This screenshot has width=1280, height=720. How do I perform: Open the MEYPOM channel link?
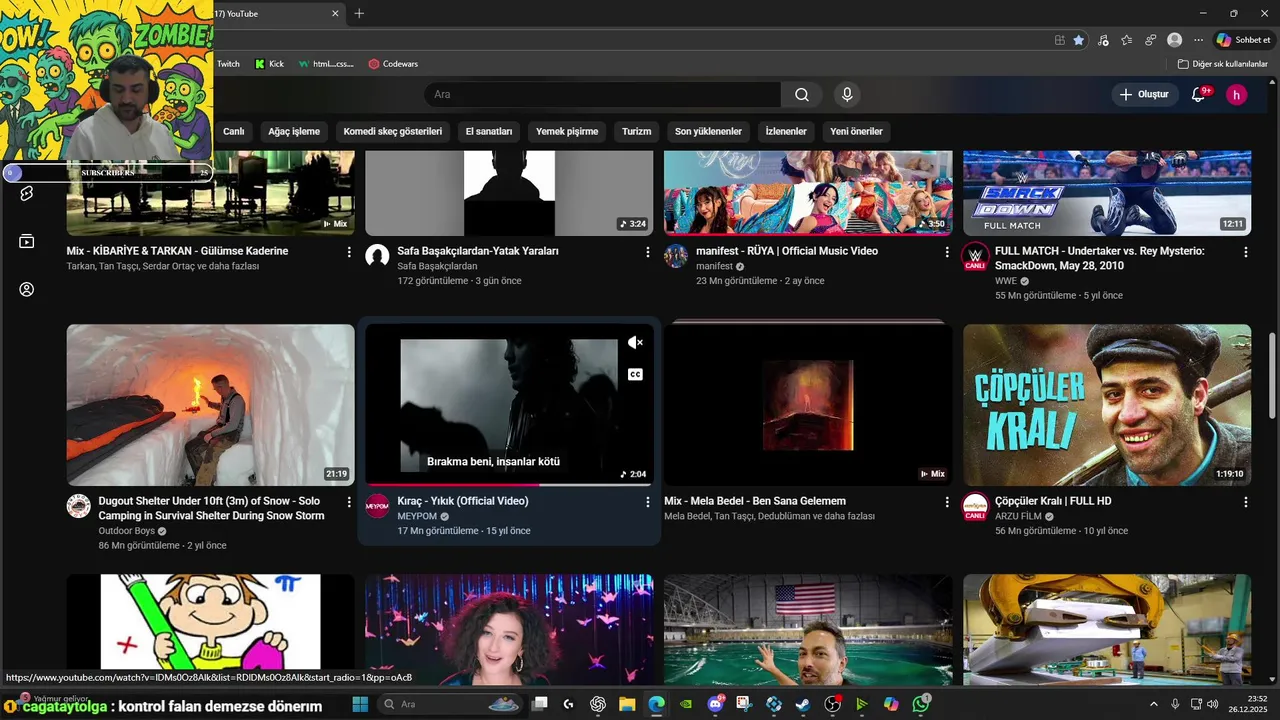pyautogui.click(x=417, y=516)
